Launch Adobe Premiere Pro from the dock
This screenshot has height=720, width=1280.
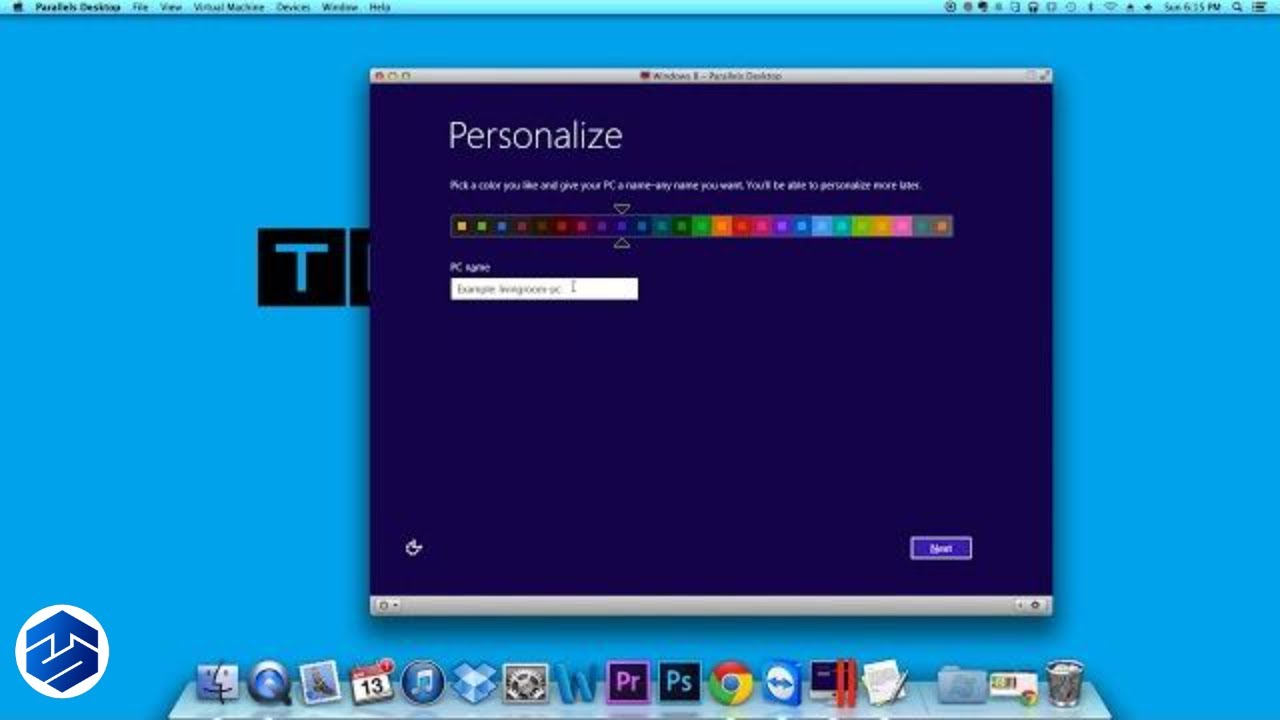[x=628, y=683]
